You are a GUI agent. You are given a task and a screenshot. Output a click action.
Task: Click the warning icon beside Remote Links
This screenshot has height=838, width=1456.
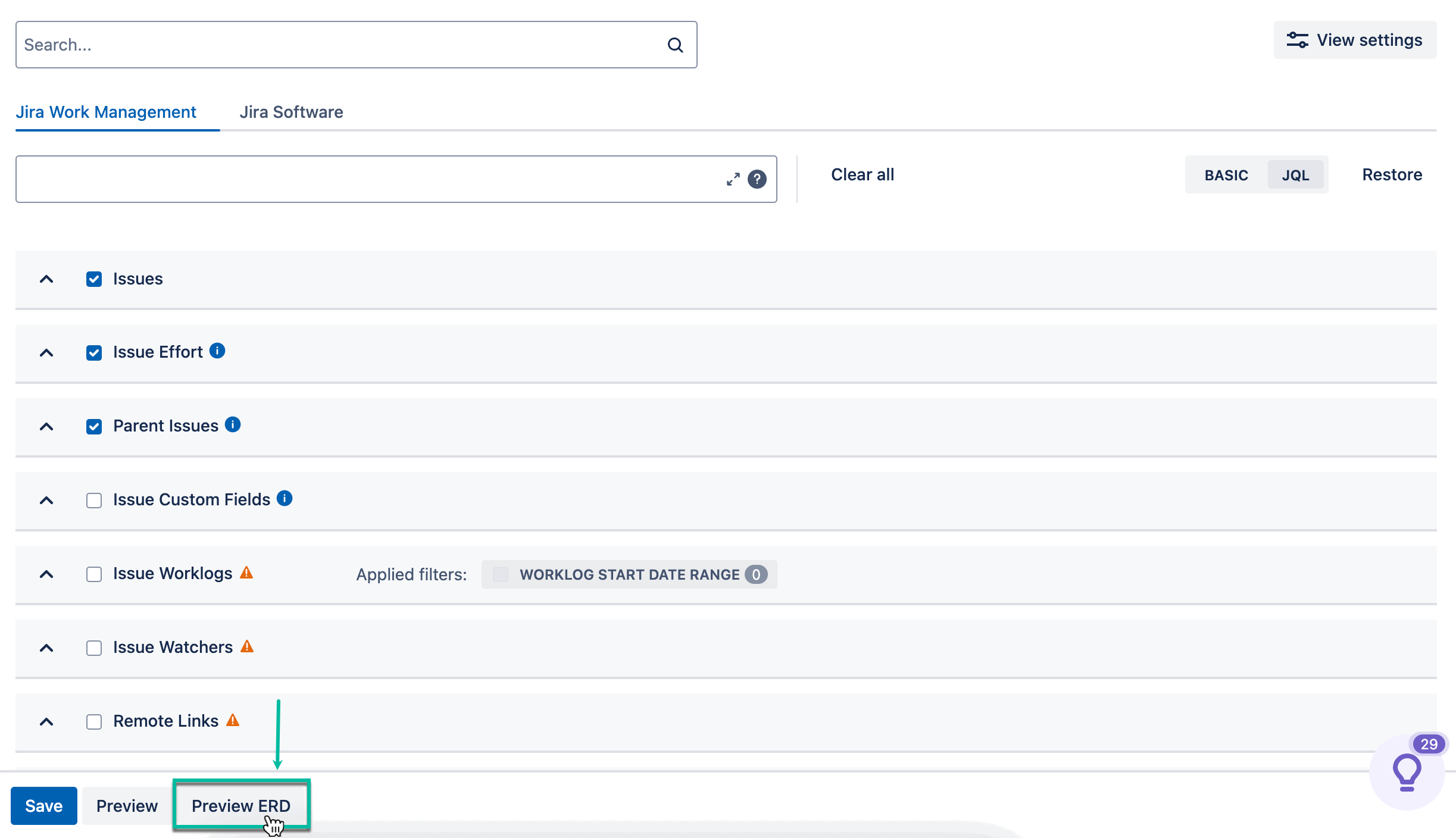tap(233, 720)
